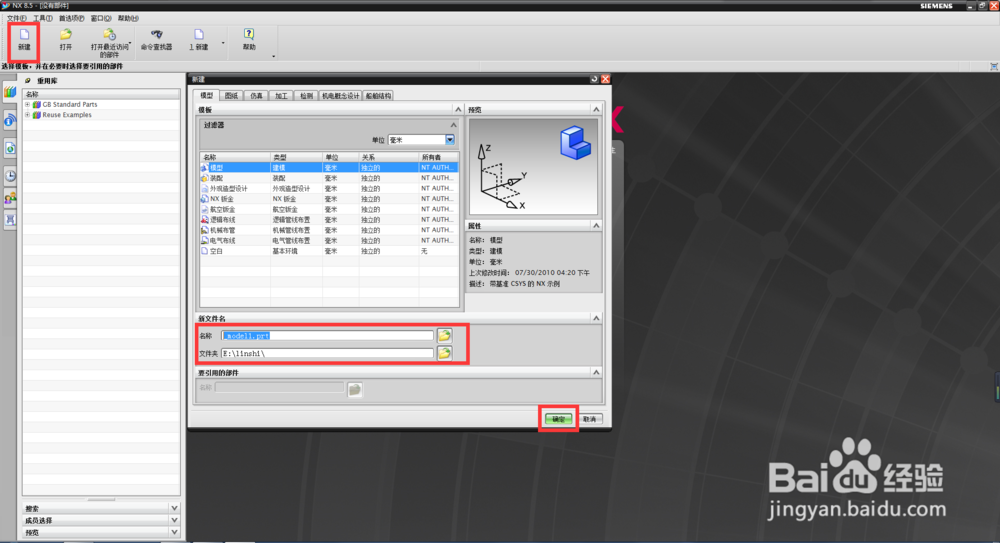Collapse the 预览 preview section
The width and height of the screenshot is (1000, 543).
pos(596,109)
